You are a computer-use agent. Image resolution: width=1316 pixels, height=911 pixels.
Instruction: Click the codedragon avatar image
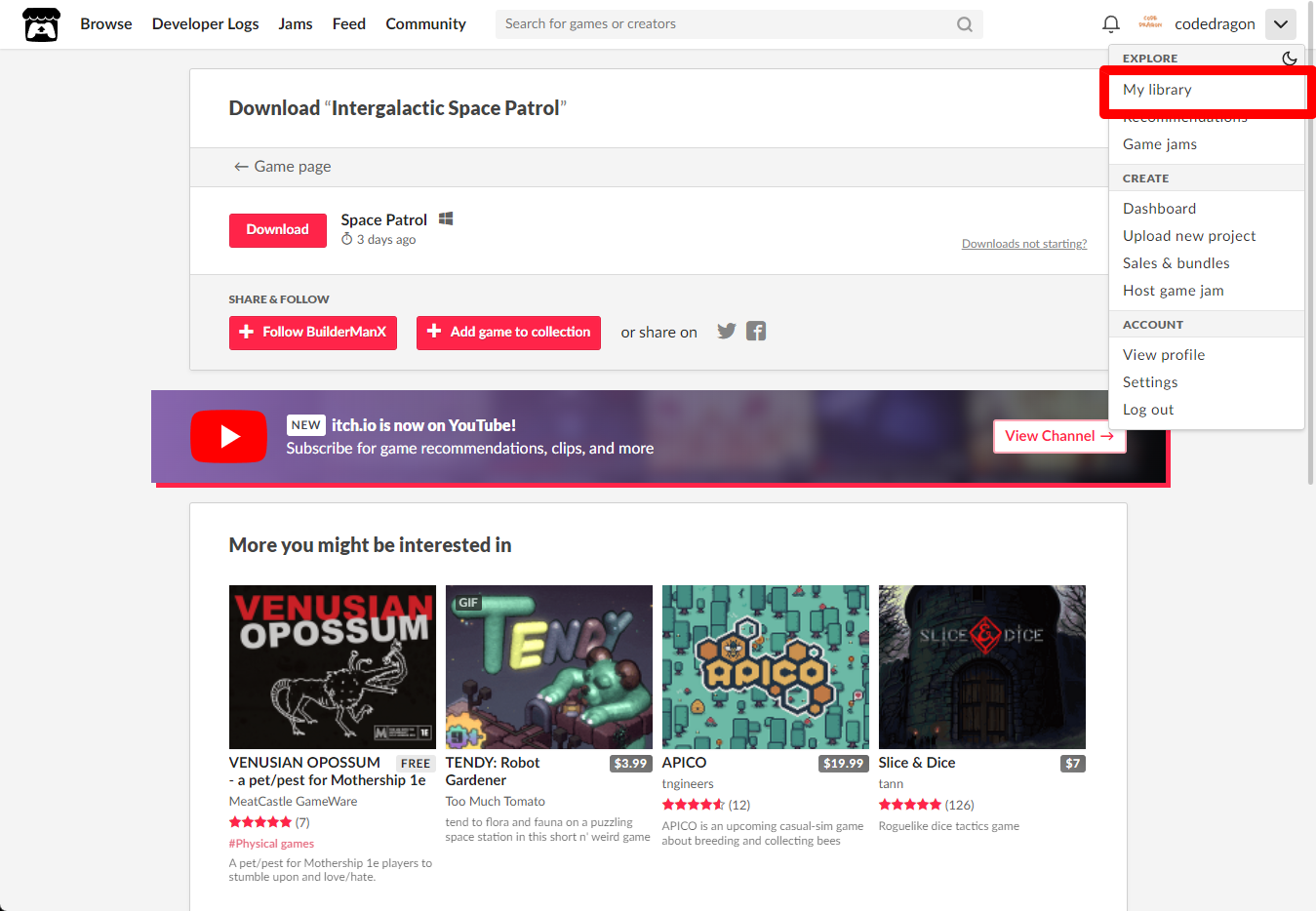click(1150, 23)
